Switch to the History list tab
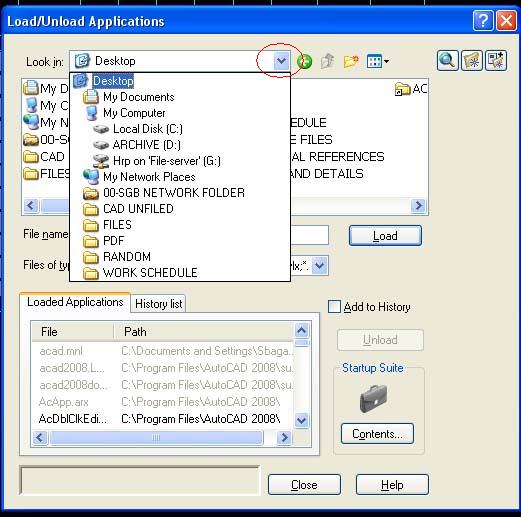Image resolution: width=521 pixels, height=517 pixels. coord(159,304)
